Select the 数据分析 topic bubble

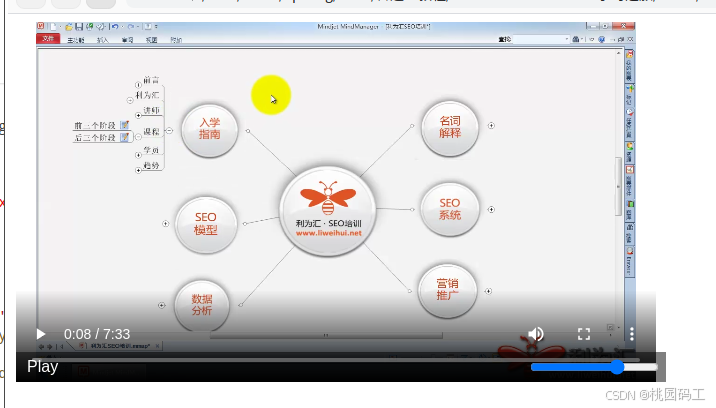point(201,305)
